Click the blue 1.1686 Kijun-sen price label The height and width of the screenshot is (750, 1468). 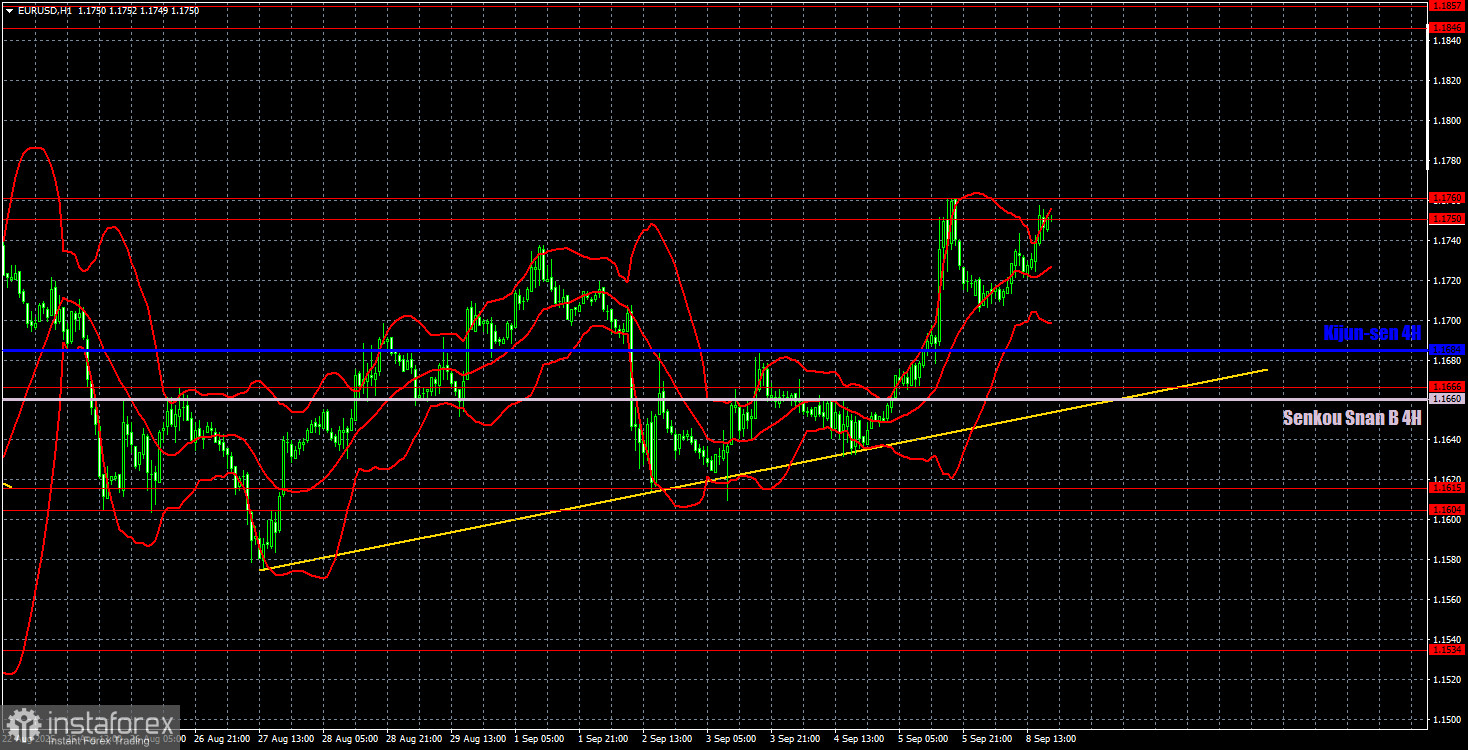pos(1447,350)
